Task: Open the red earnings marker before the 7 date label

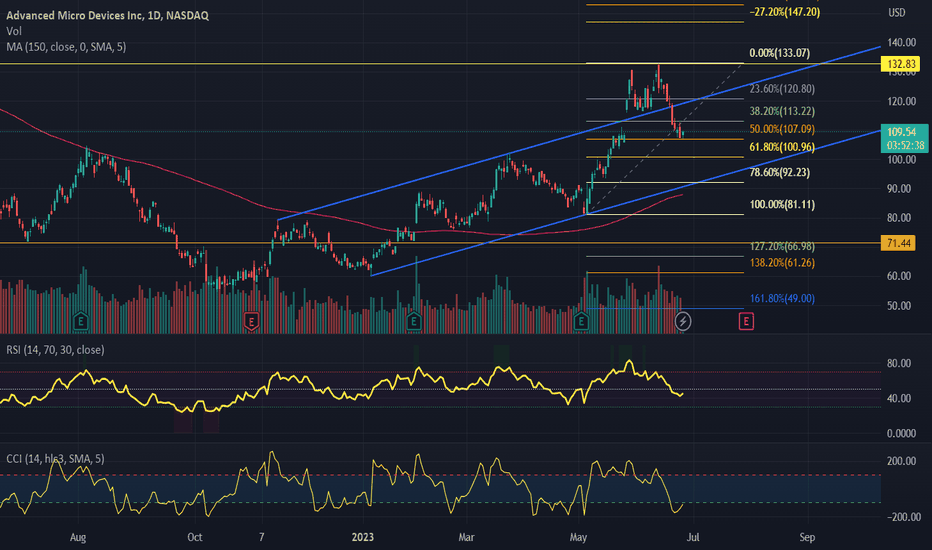Action: pos(251,322)
